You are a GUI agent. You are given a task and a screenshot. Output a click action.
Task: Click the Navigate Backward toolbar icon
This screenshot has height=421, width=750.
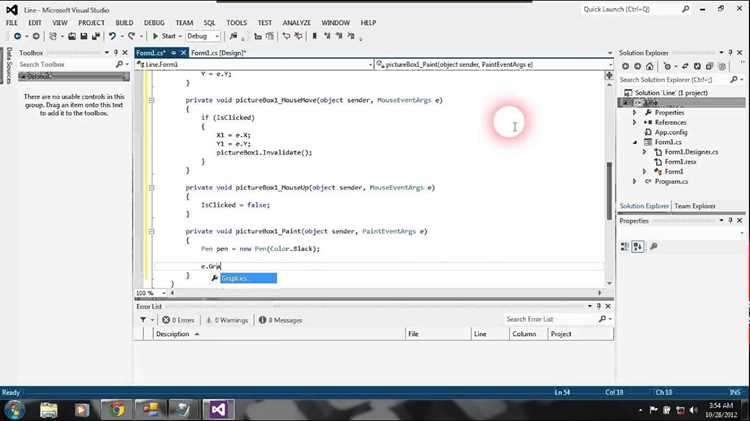pos(17,36)
